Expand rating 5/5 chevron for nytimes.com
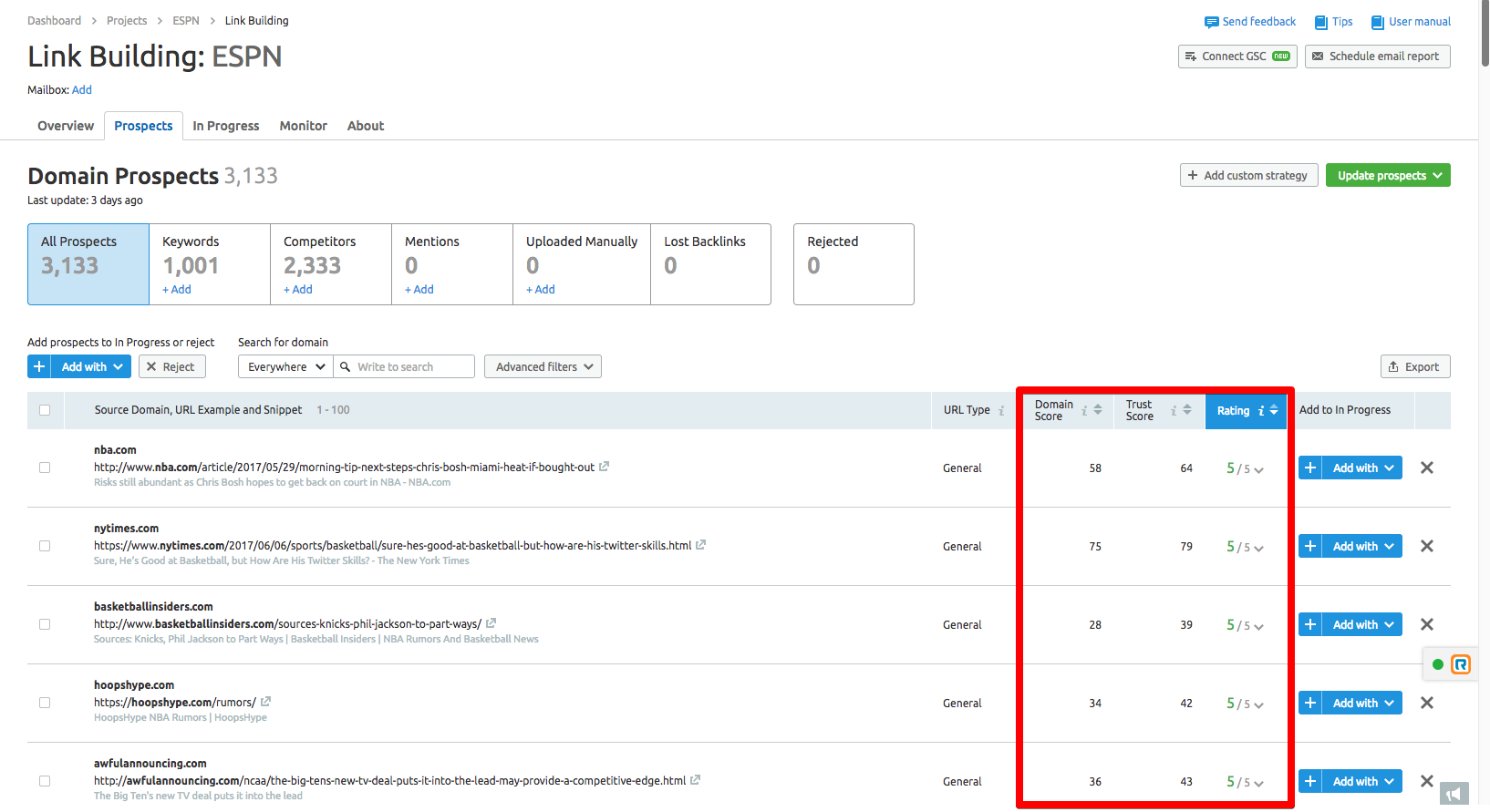 point(1258,549)
